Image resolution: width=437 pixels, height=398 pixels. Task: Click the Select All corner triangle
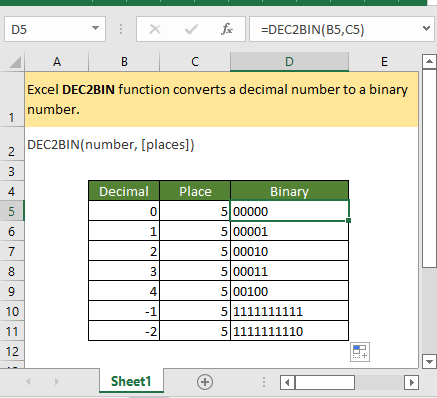click(x=15, y=62)
